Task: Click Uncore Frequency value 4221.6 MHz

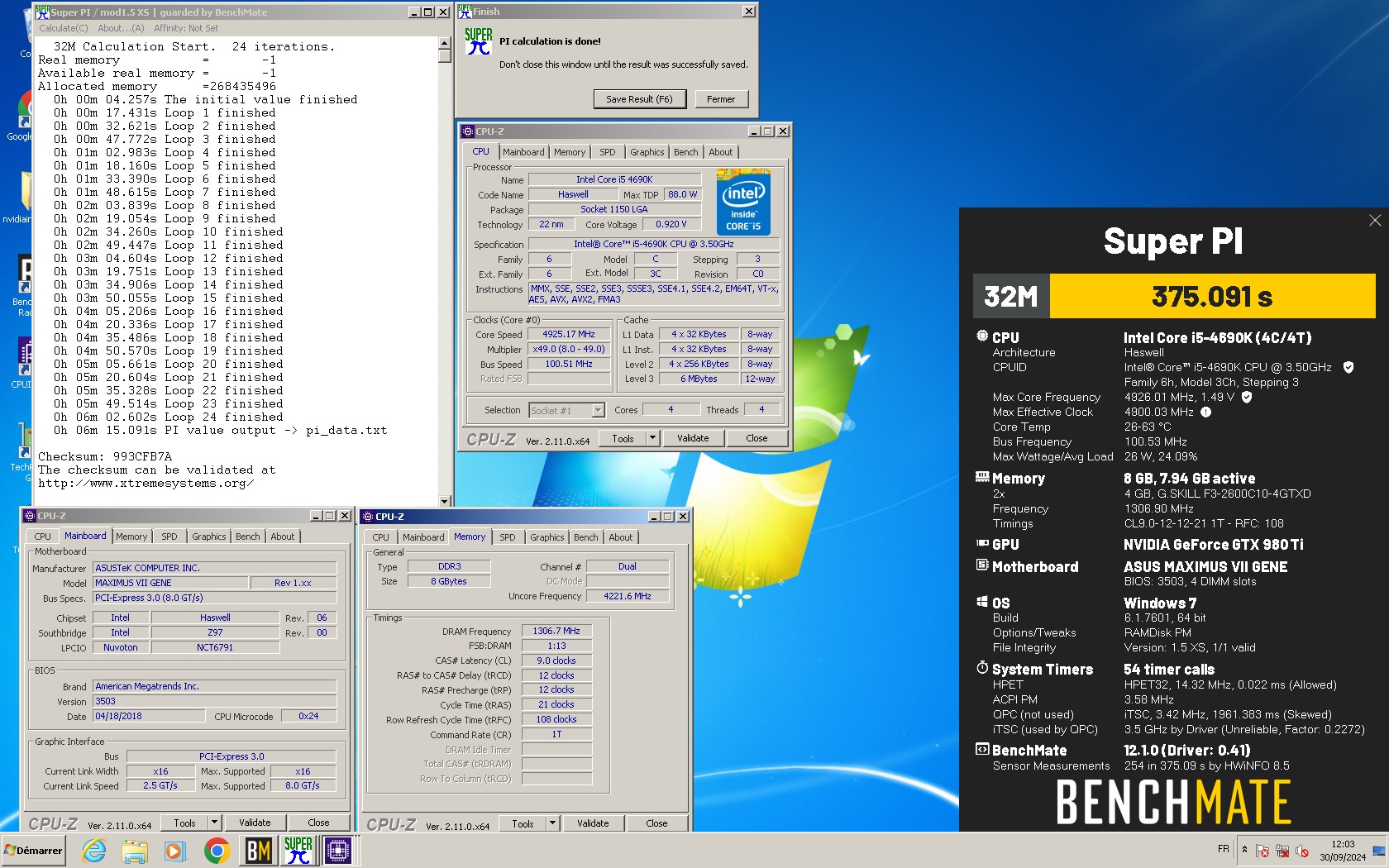Action: (x=628, y=596)
